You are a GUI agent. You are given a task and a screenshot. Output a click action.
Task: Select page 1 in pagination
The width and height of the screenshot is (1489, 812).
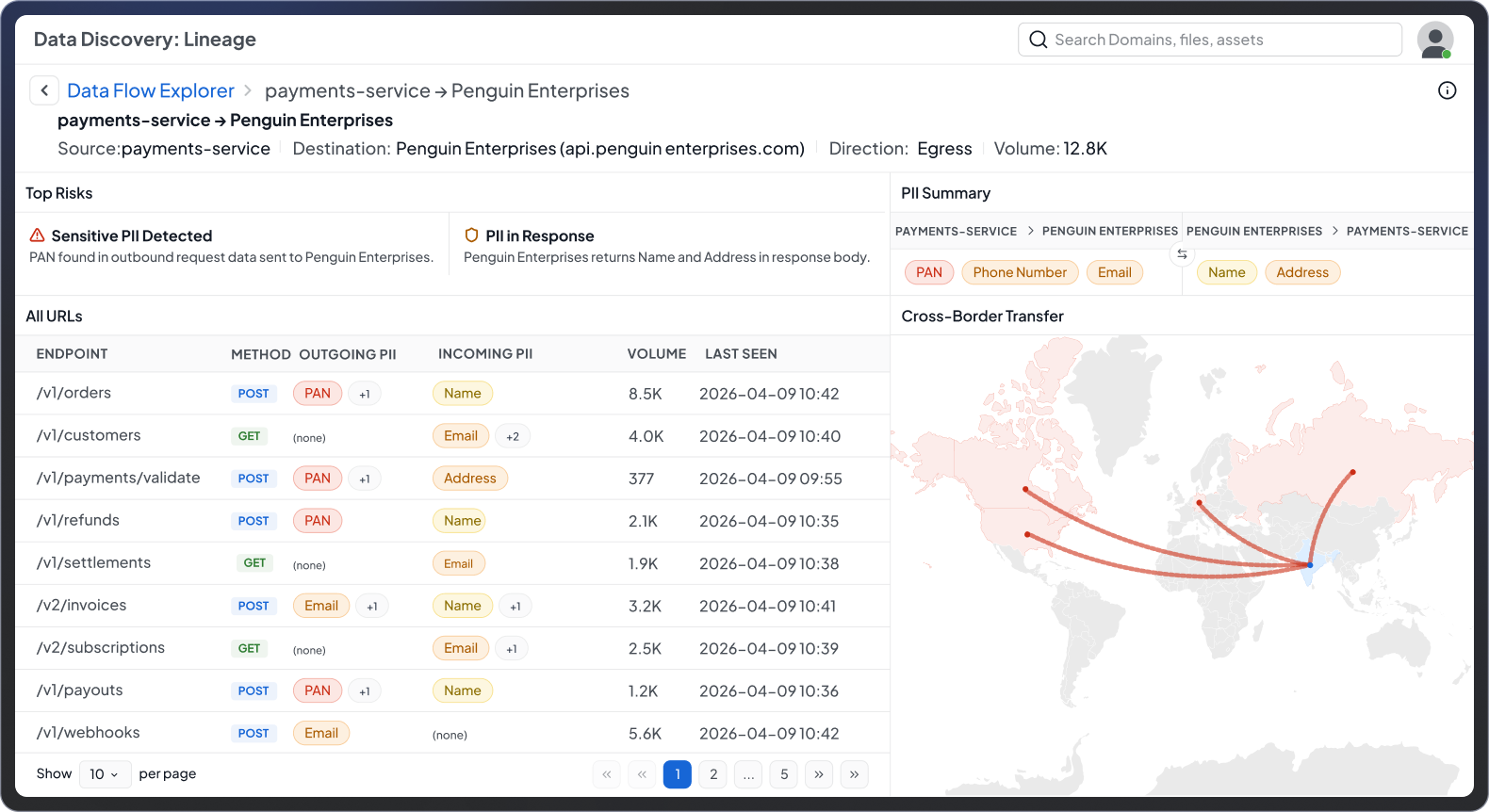tap(678, 774)
